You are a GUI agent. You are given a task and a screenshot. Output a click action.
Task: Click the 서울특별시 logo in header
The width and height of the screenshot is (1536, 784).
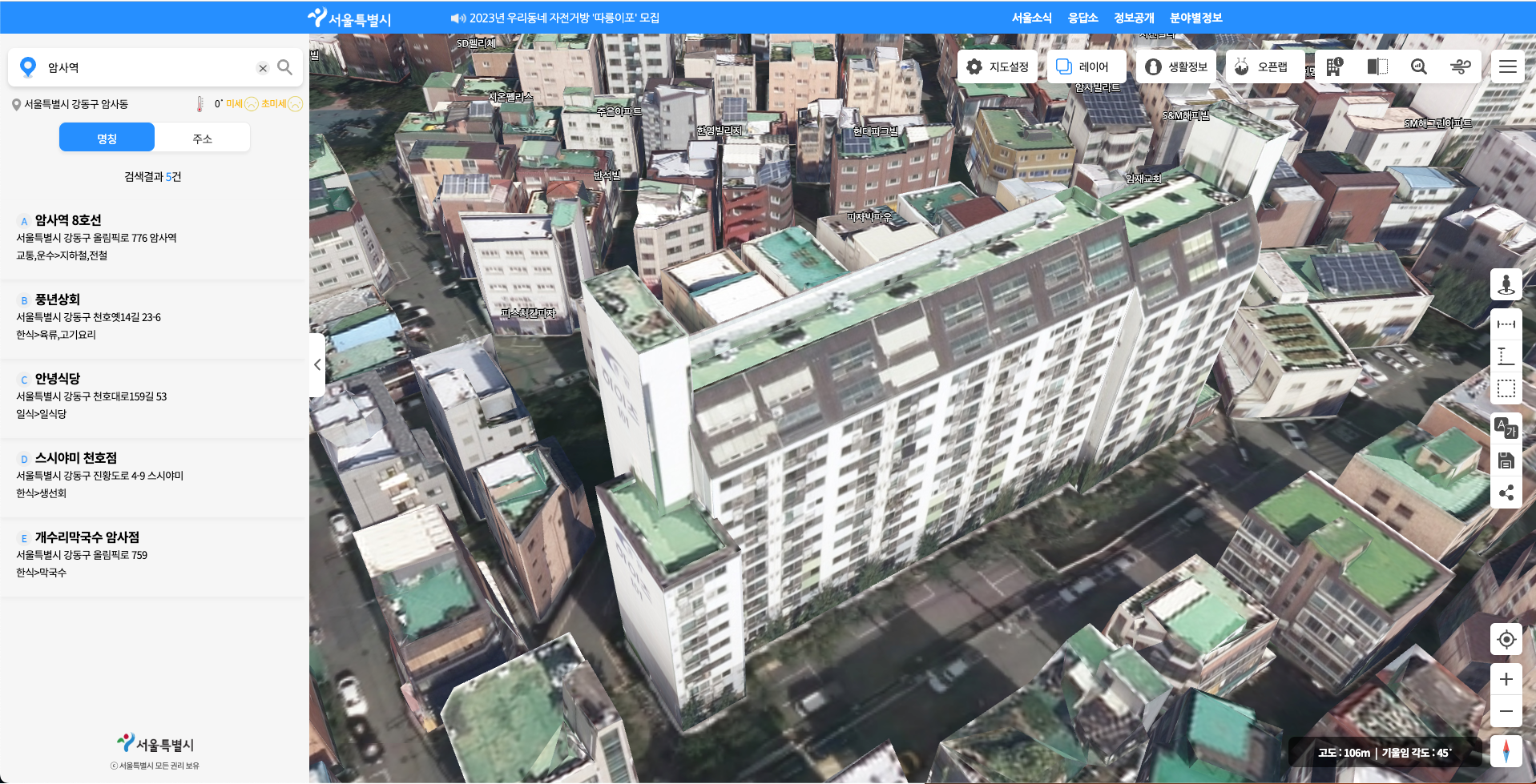[x=349, y=18]
